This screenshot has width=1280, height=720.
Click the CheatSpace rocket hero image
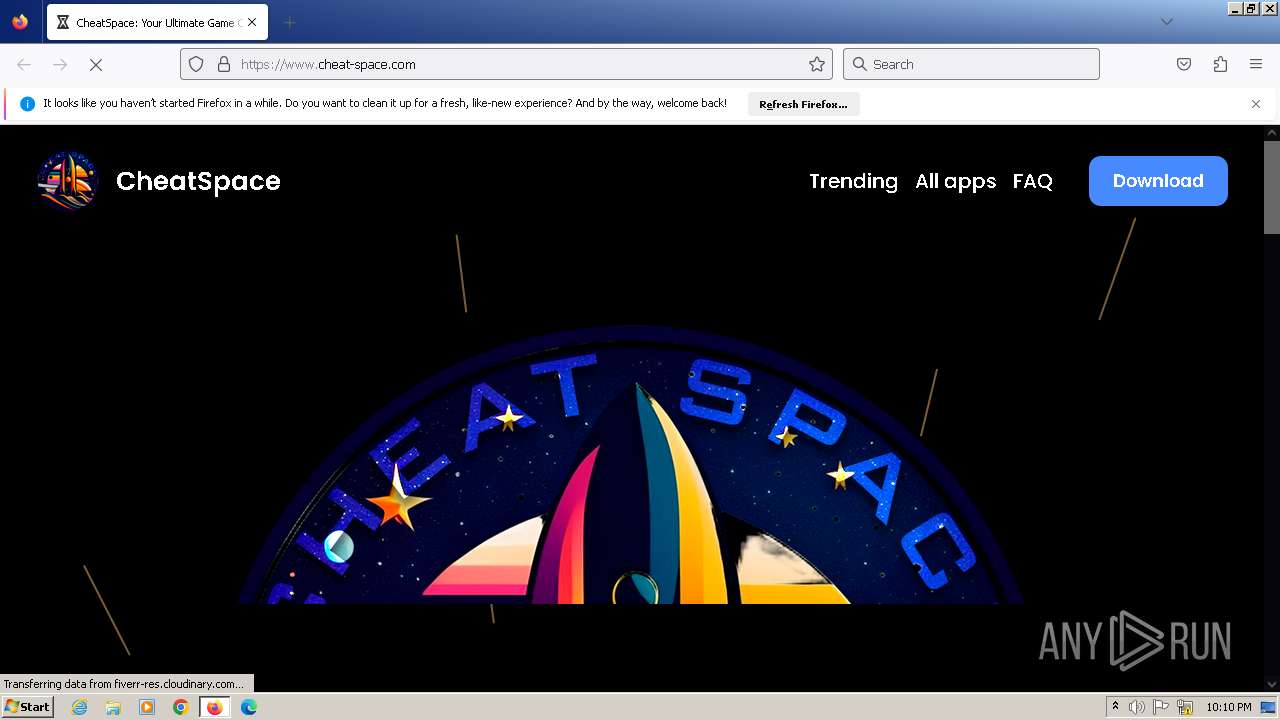[x=631, y=465]
